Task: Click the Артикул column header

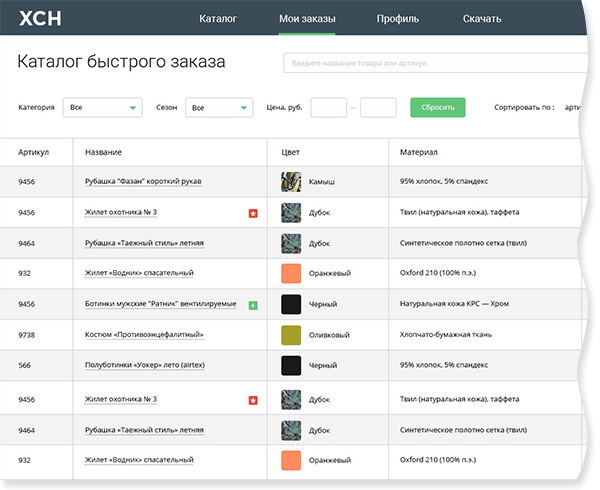Action: 34,152
